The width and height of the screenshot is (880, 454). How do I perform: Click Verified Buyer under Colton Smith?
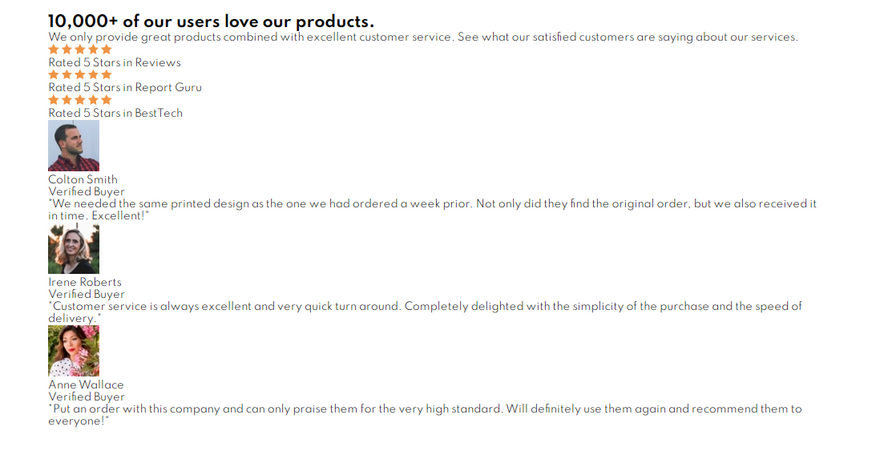87,192
